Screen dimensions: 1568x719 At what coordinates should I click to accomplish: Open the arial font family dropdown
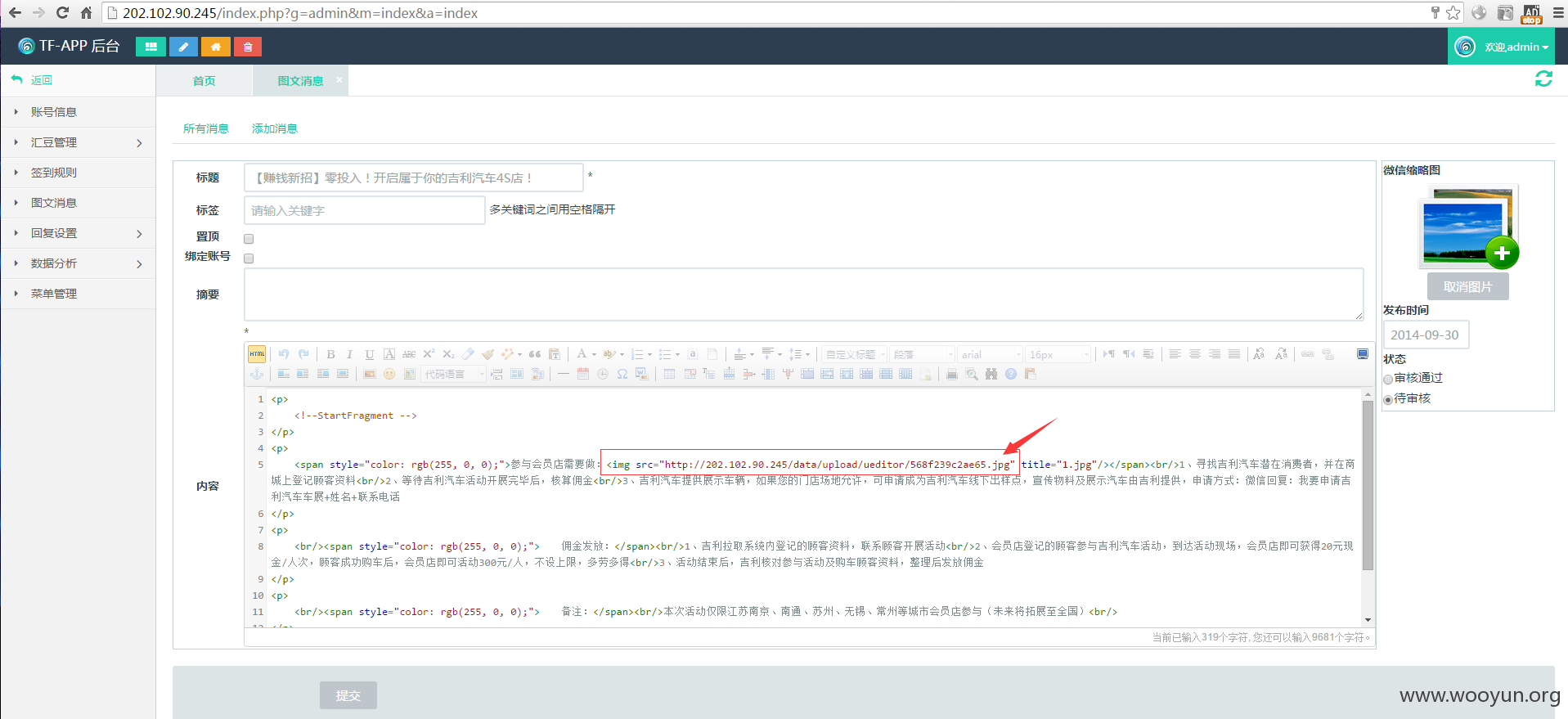click(990, 354)
